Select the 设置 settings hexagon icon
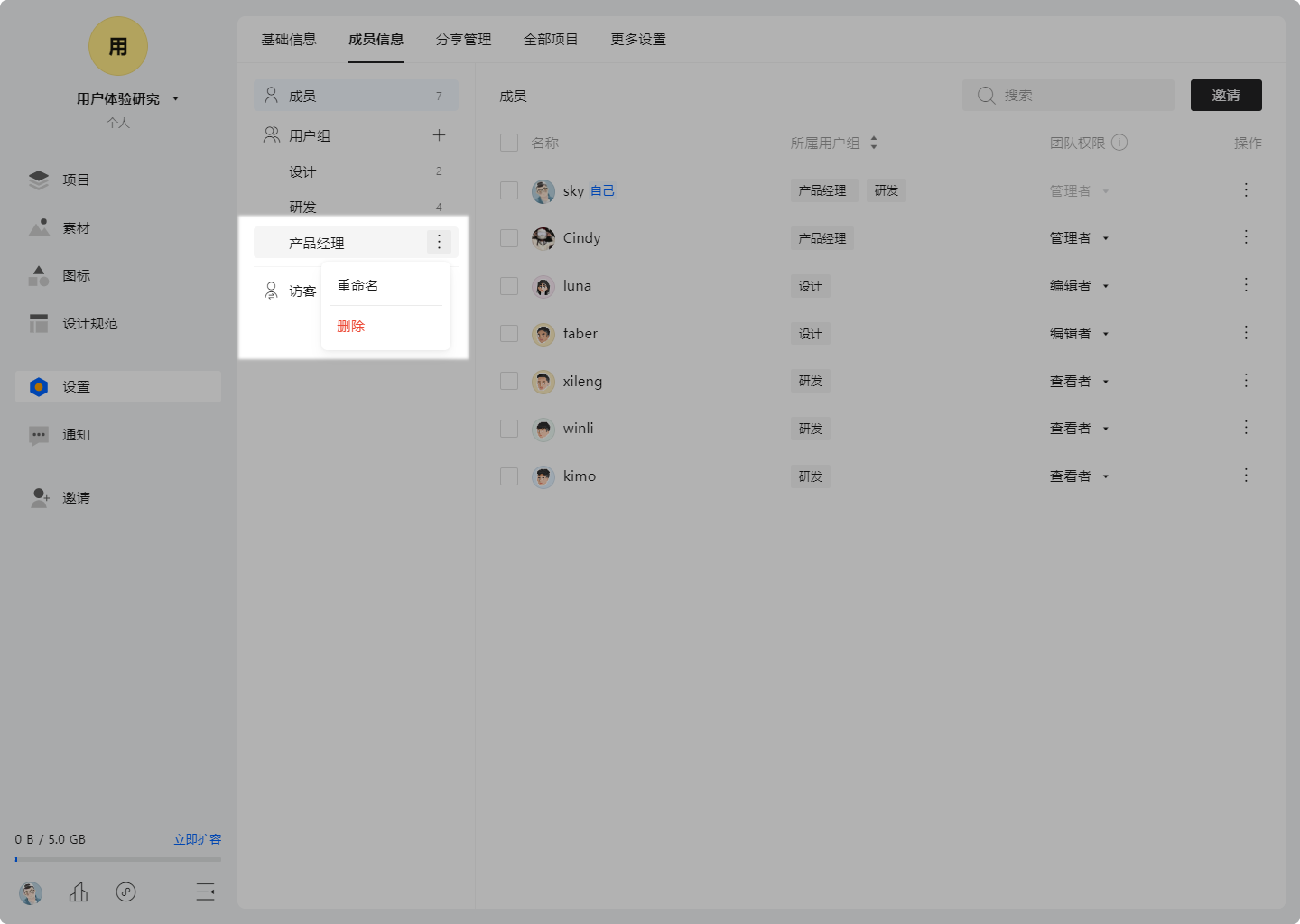The image size is (1300, 924). [x=39, y=386]
